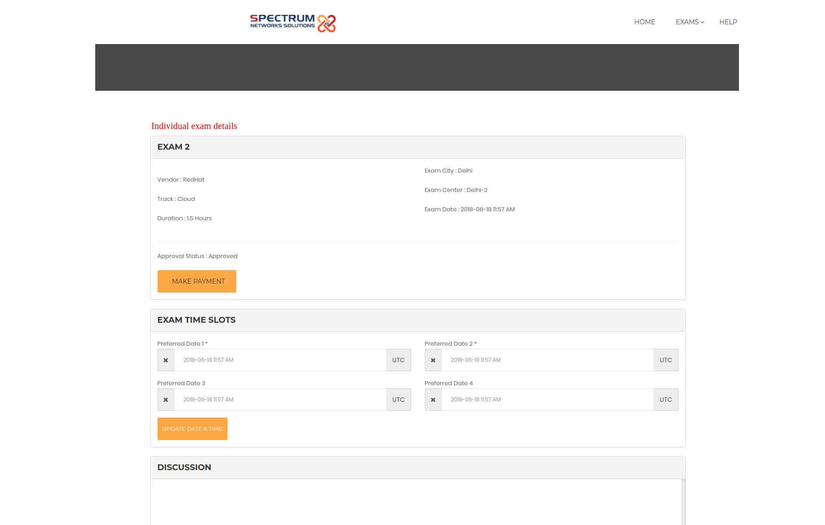Click UTC addon of Preferred Date 3
Image resolution: width=825 pixels, height=525 pixels.
click(399, 400)
